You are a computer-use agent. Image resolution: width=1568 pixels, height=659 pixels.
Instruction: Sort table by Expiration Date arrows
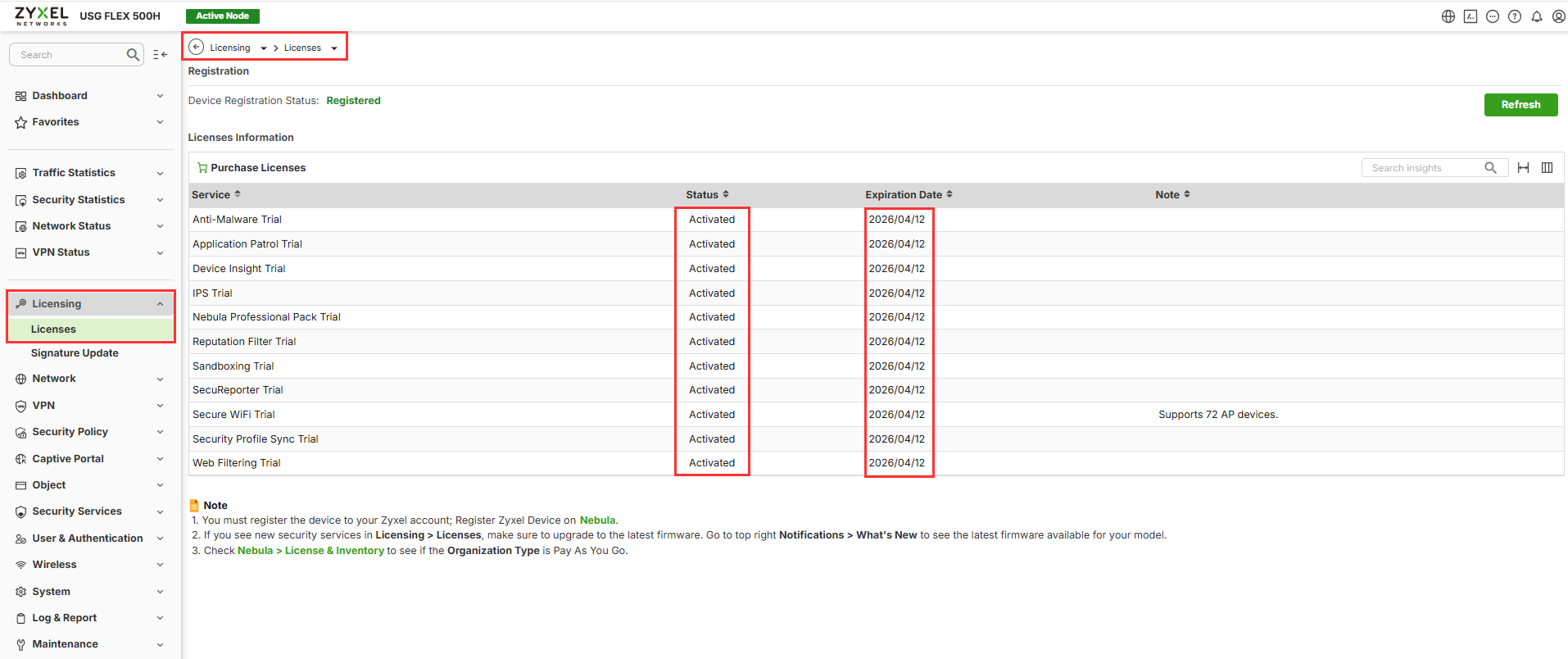tap(949, 194)
